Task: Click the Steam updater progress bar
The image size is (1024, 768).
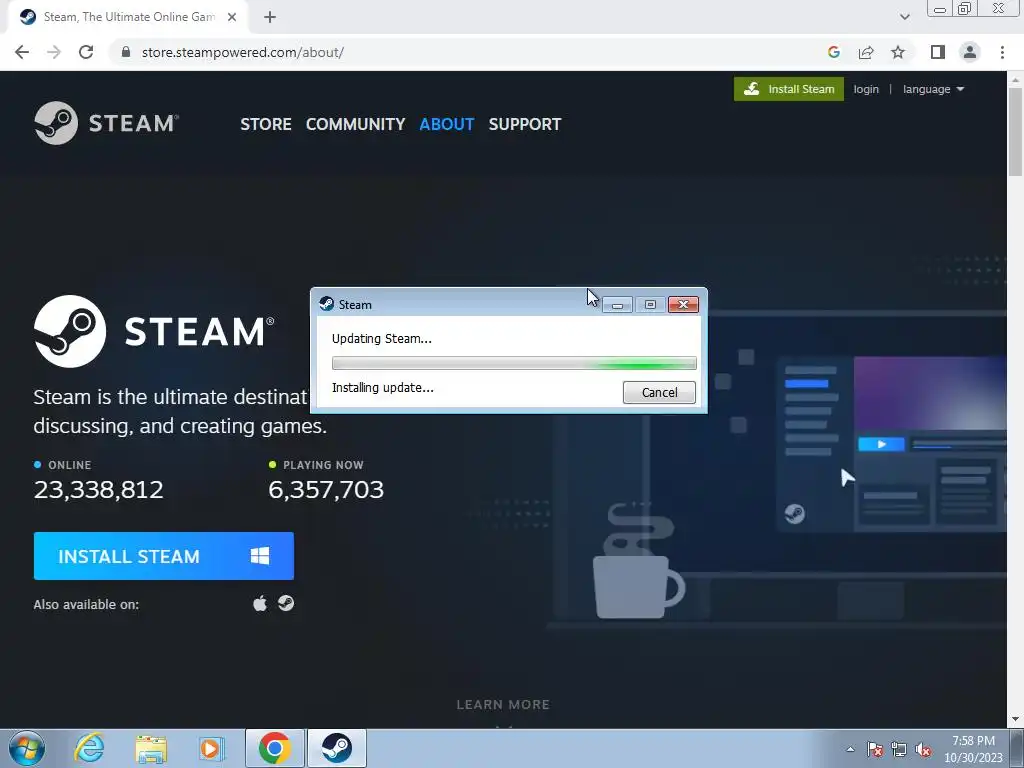Action: [514, 363]
